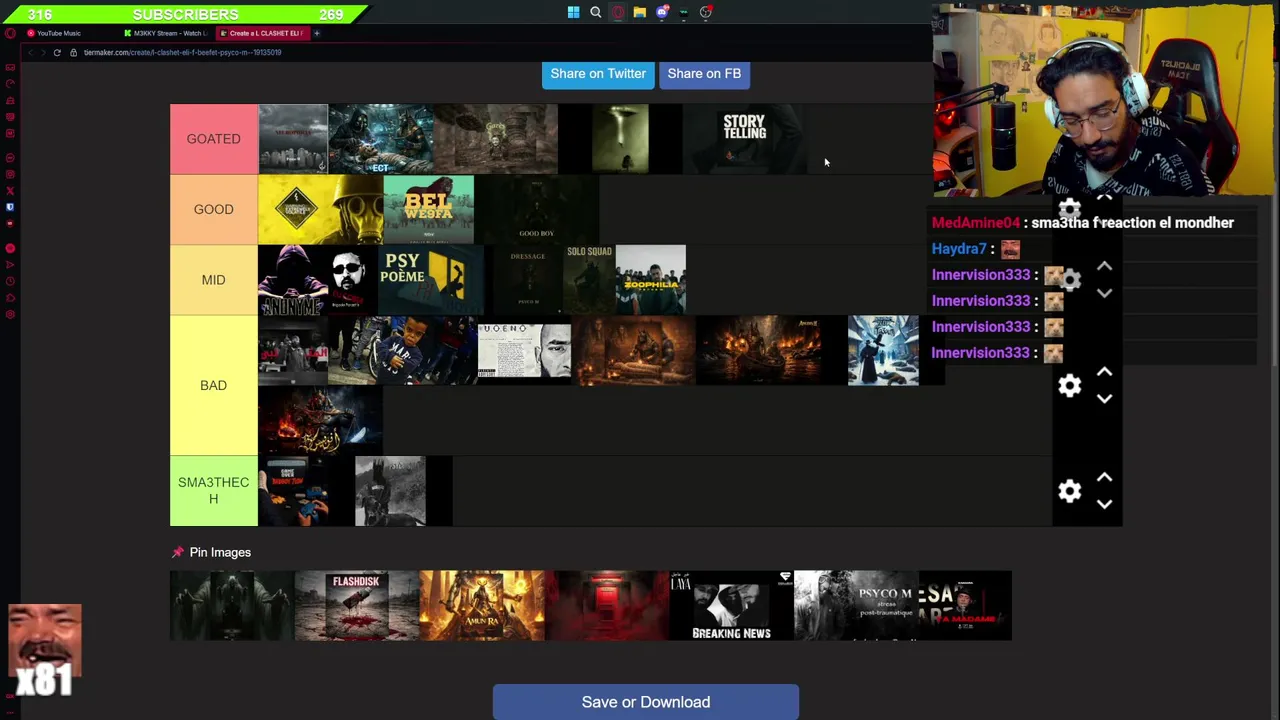Open taskbar search magnifier

(595, 12)
